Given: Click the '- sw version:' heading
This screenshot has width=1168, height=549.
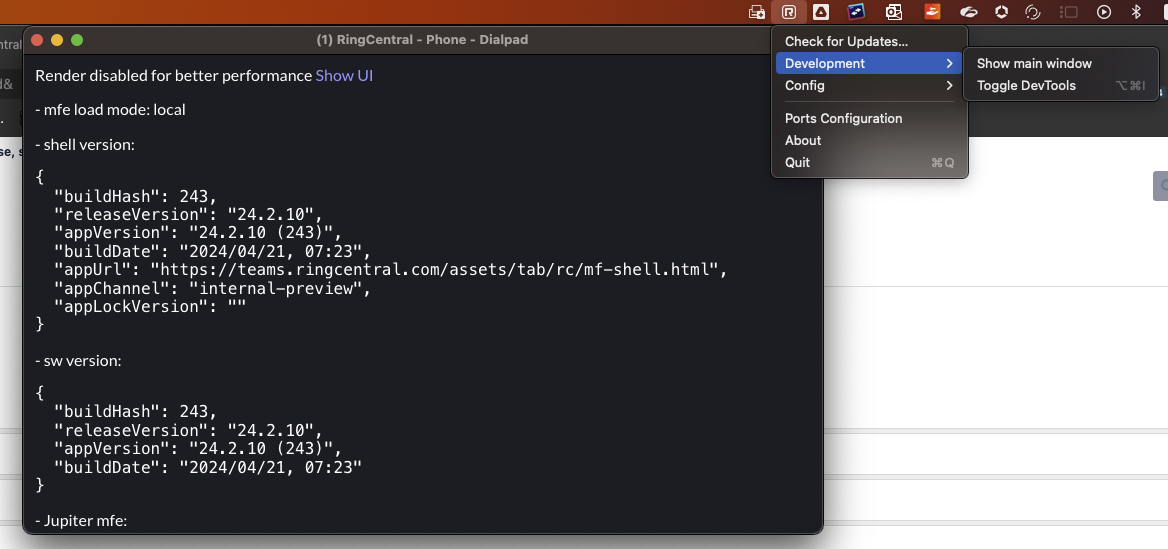Looking at the screenshot, I should click(78, 361).
